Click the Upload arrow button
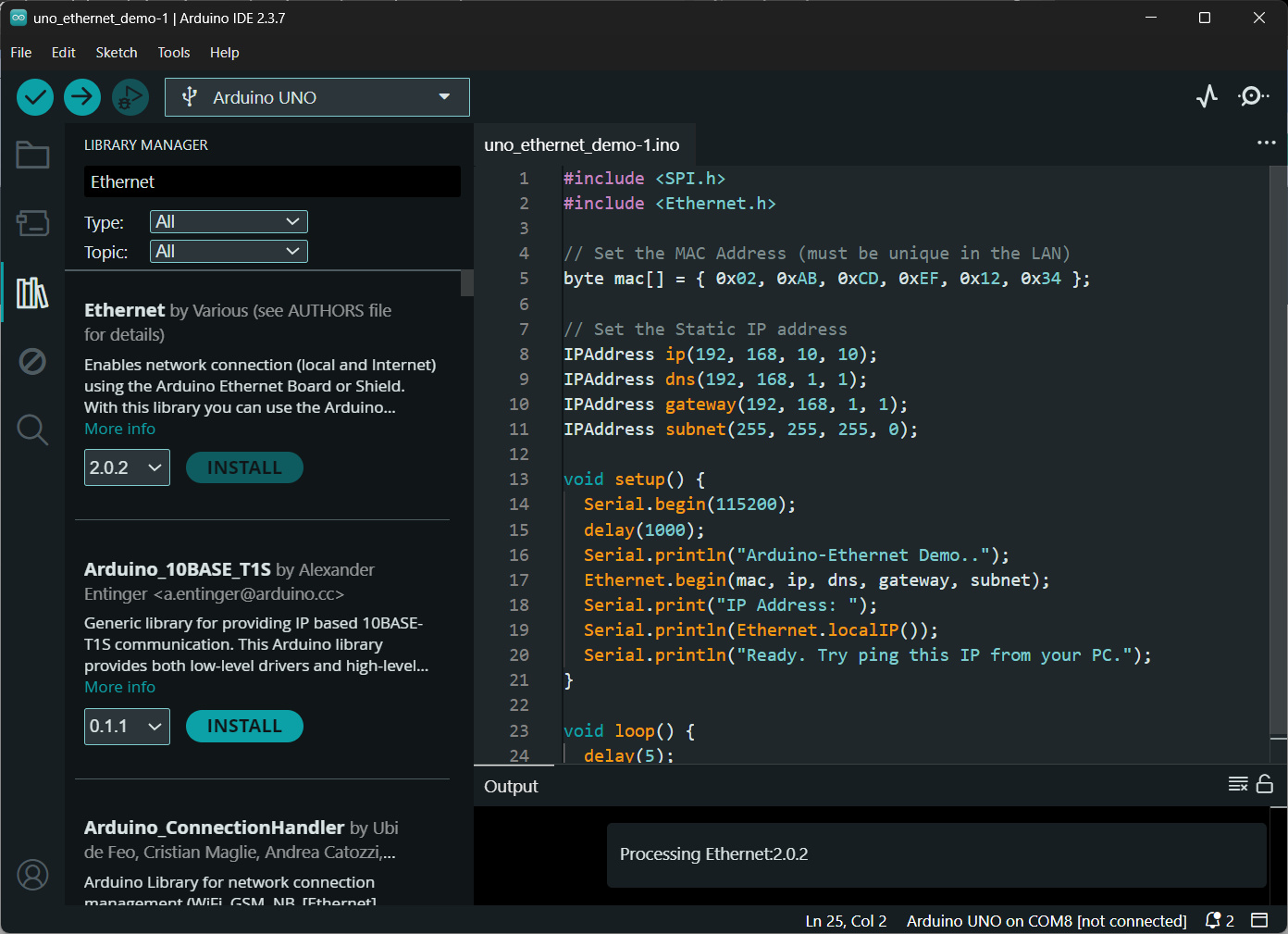This screenshot has width=1288, height=934. (x=82, y=97)
